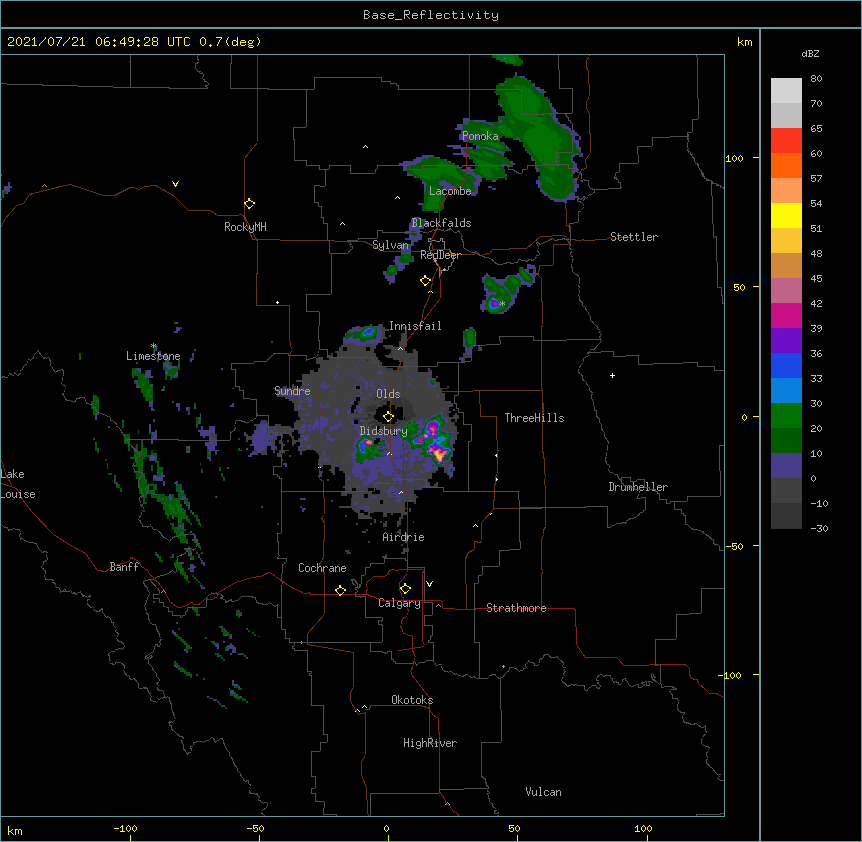Click the Banff town label

click(x=124, y=567)
